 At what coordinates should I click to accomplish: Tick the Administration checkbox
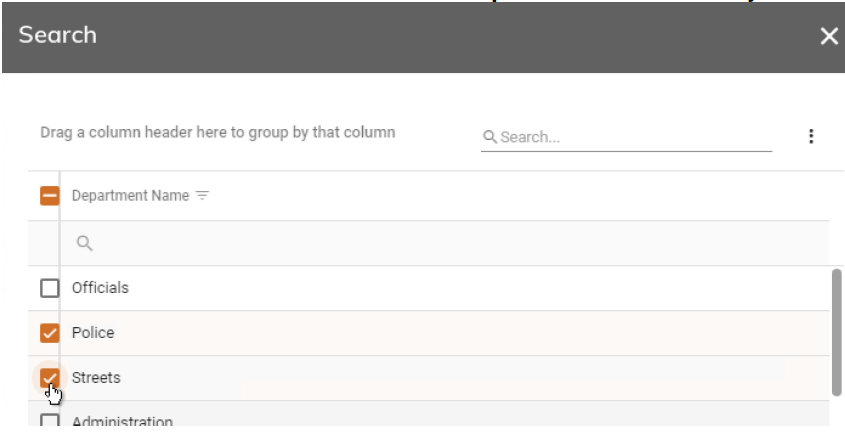[x=48, y=422]
